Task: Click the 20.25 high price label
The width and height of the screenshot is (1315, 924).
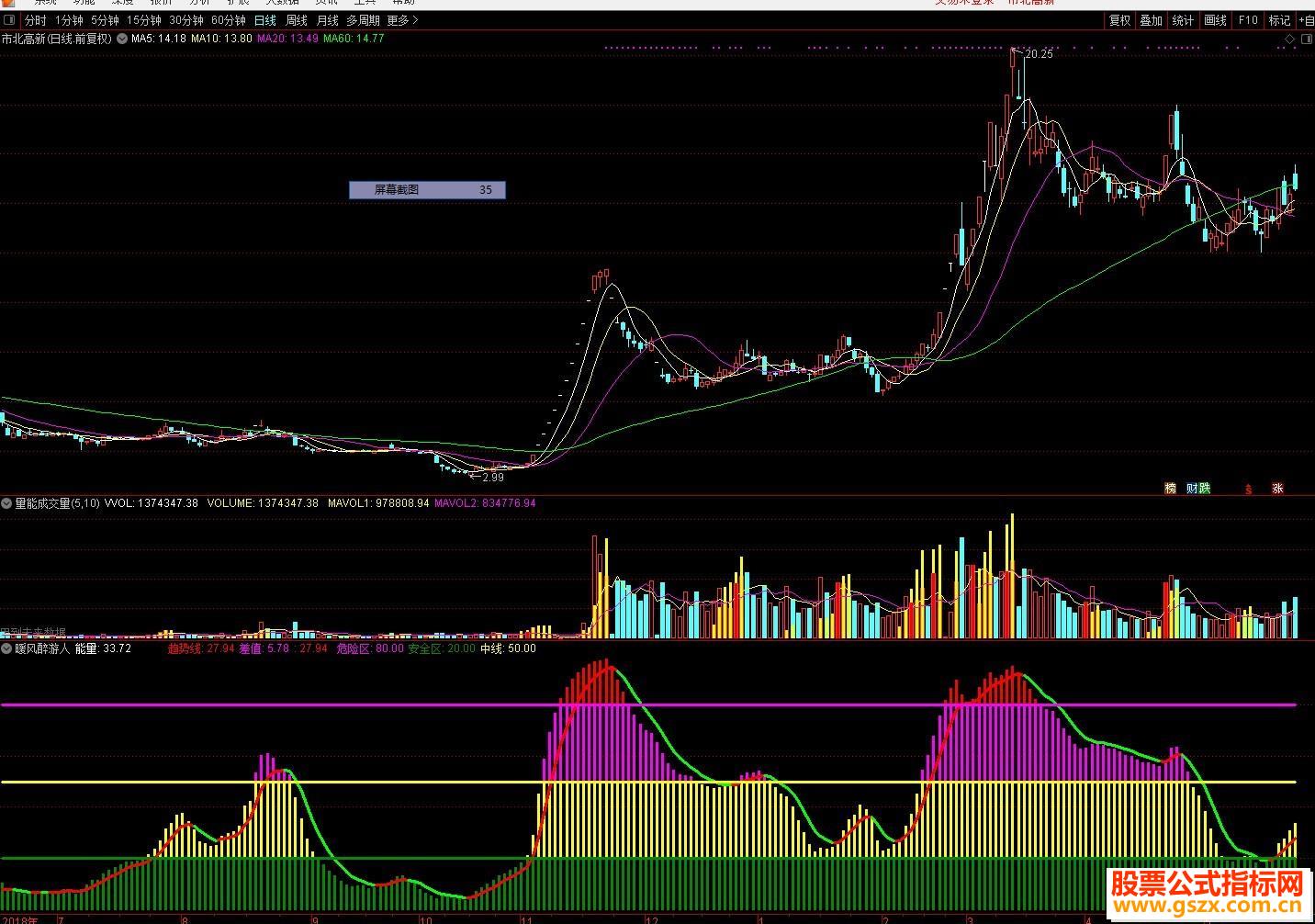Action: coord(1039,54)
